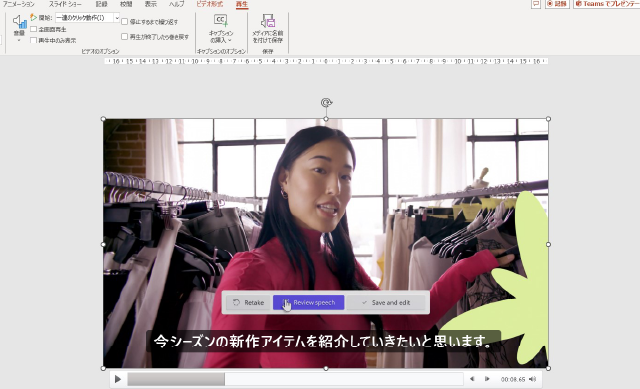Open the comments speech bubble icon
The height and width of the screenshot is (389, 640).
click(536, 4)
